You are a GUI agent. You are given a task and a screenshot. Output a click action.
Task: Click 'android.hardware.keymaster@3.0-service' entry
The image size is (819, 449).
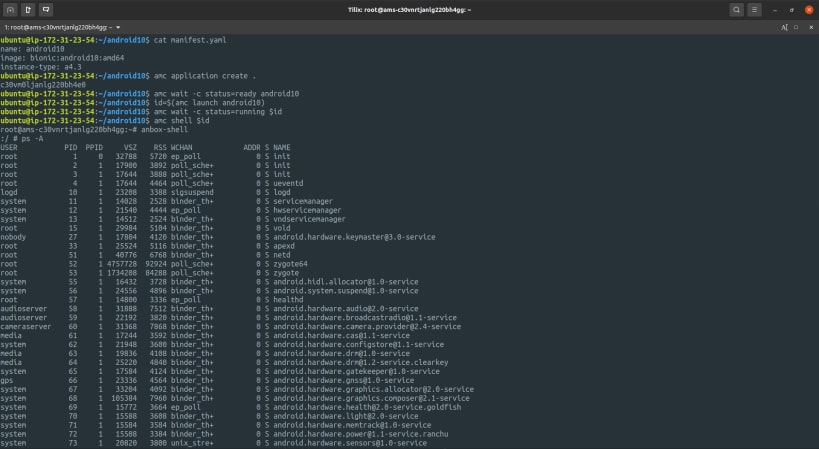coord(354,237)
